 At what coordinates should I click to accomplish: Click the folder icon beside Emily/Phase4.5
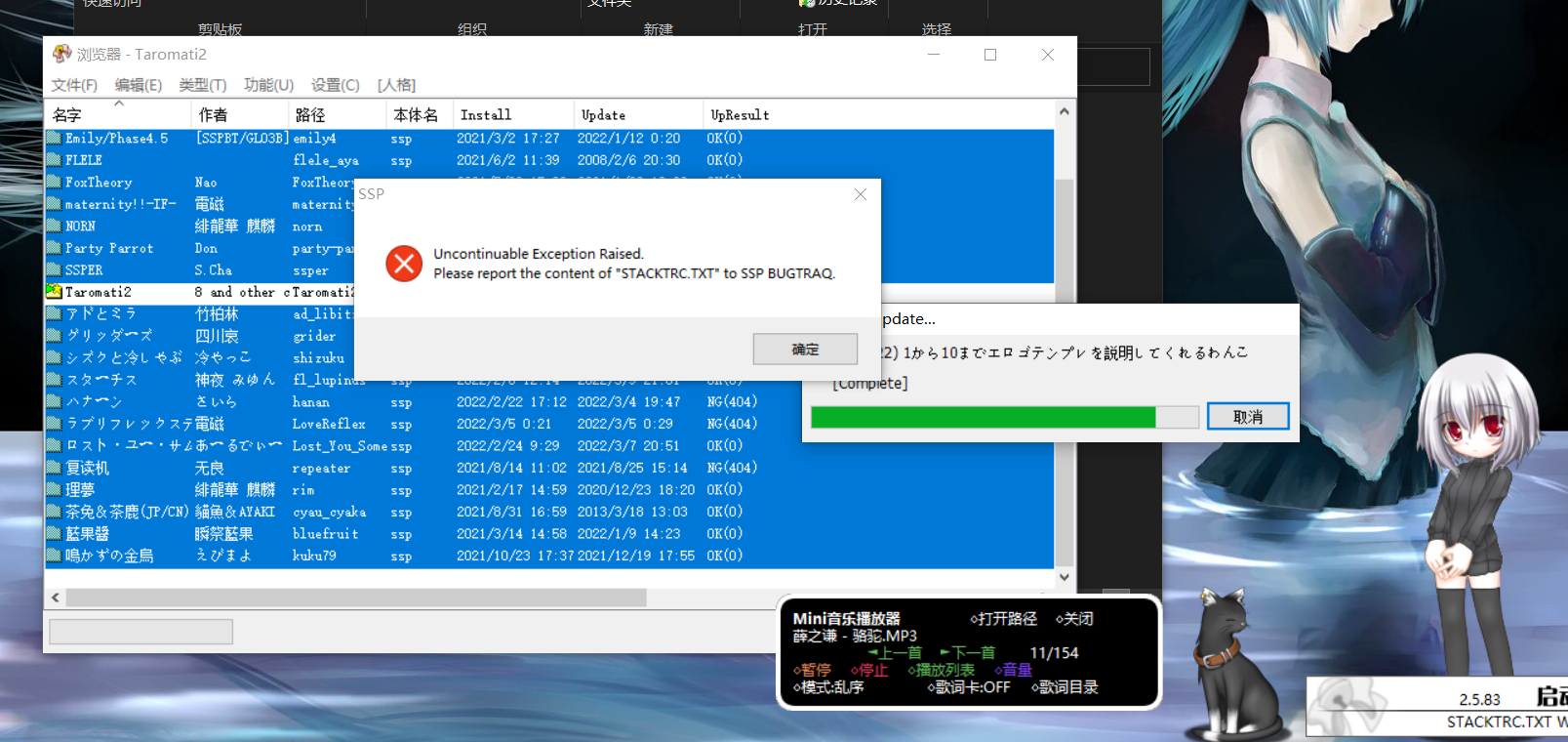(x=55, y=139)
